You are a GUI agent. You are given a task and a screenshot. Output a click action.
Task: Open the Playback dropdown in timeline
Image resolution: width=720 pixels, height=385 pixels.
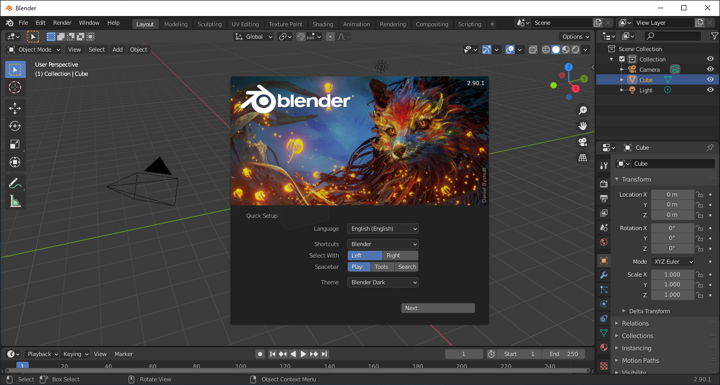(x=41, y=354)
